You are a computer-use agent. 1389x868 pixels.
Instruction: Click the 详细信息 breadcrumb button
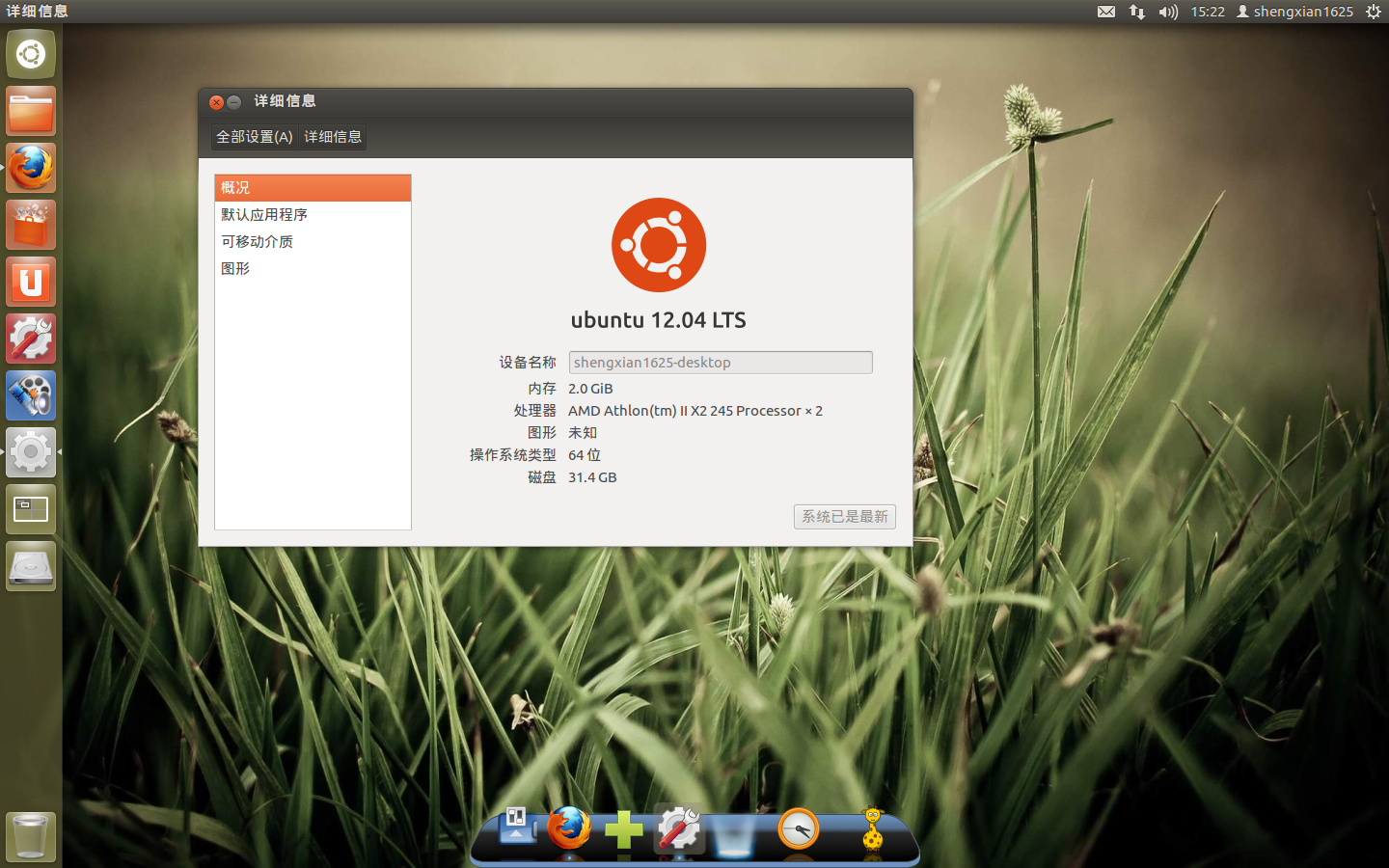point(333,137)
